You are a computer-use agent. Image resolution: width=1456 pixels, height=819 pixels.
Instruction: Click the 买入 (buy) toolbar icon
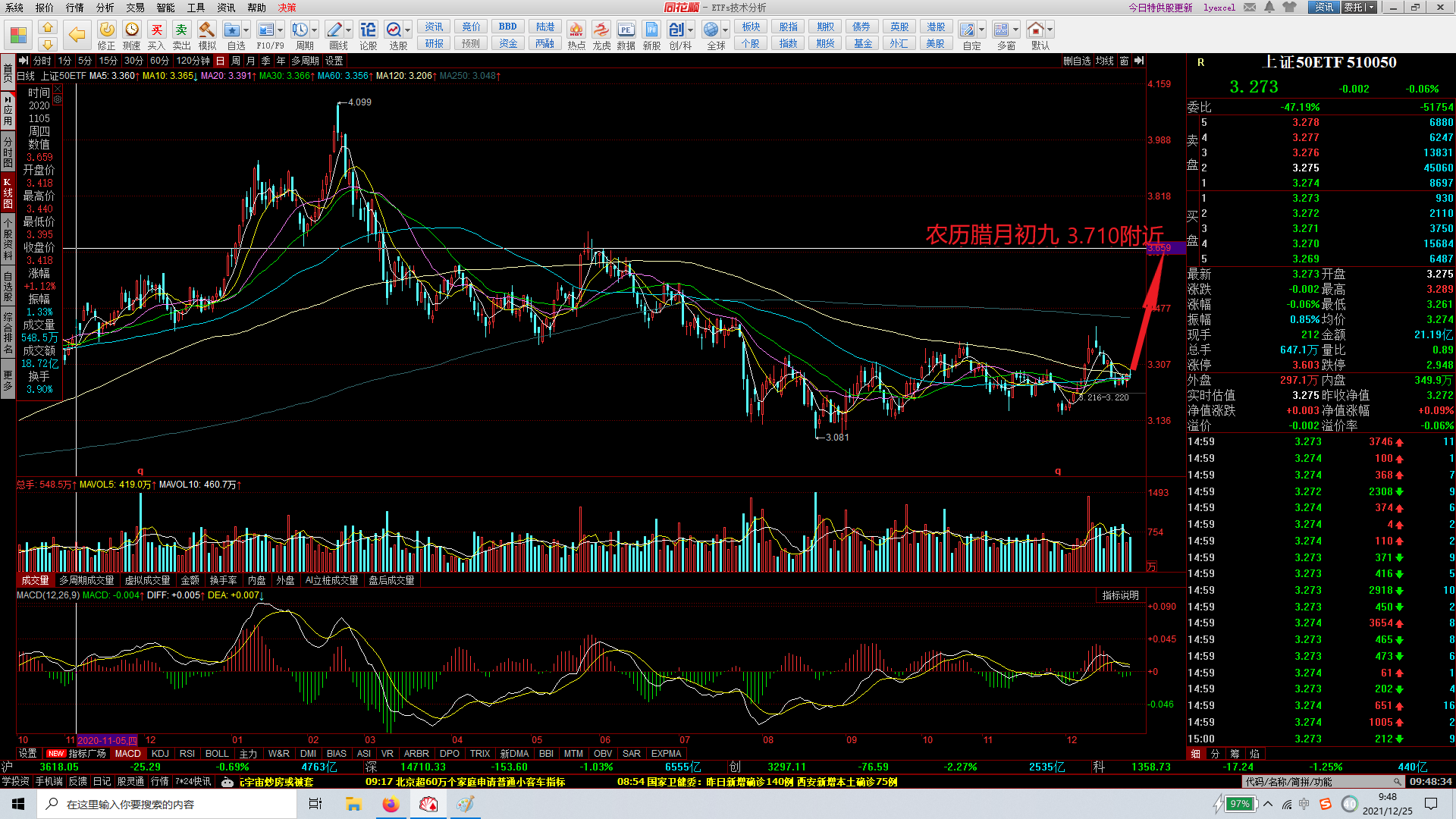click(x=156, y=30)
